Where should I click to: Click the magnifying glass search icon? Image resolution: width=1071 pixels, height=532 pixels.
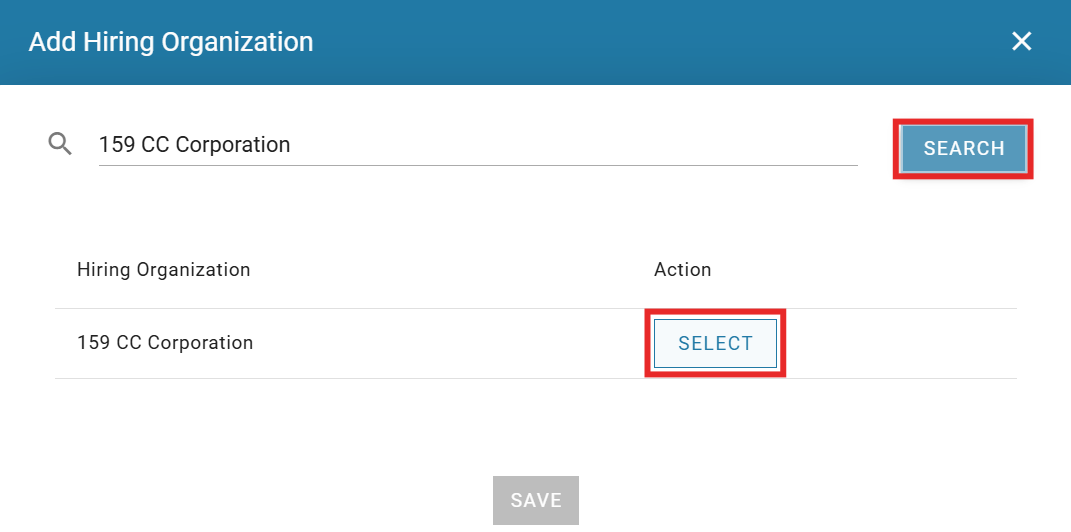pos(60,144)
